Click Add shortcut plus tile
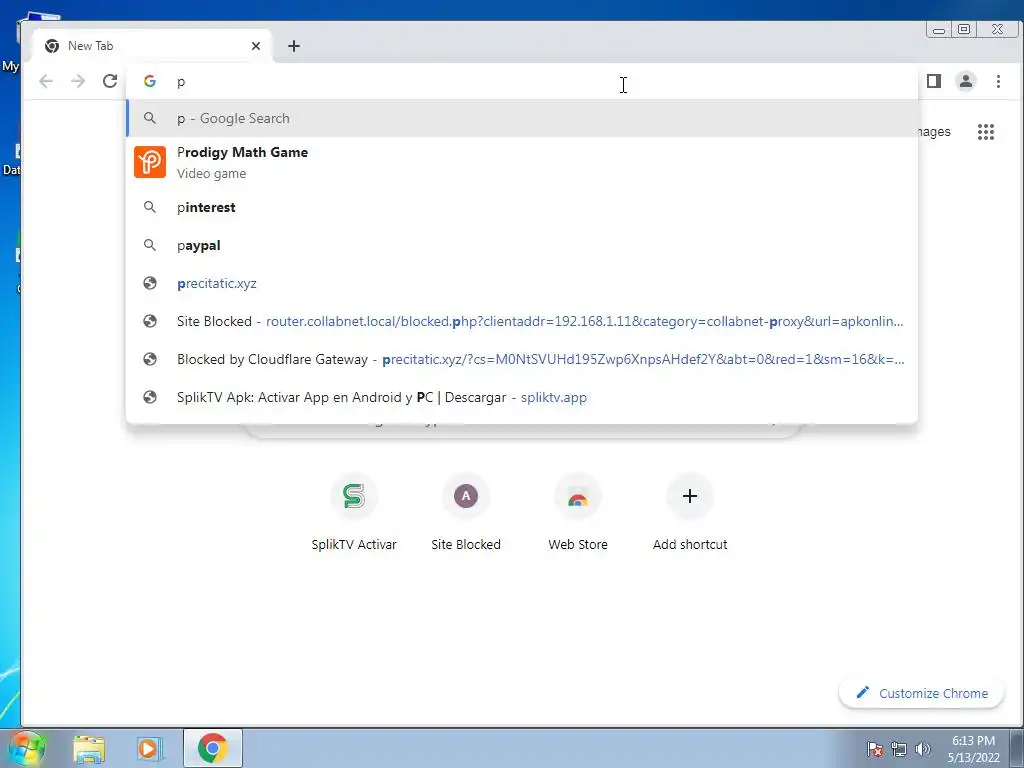The image size is (1024, 768). pyautogui.click(x=690, y=513)
